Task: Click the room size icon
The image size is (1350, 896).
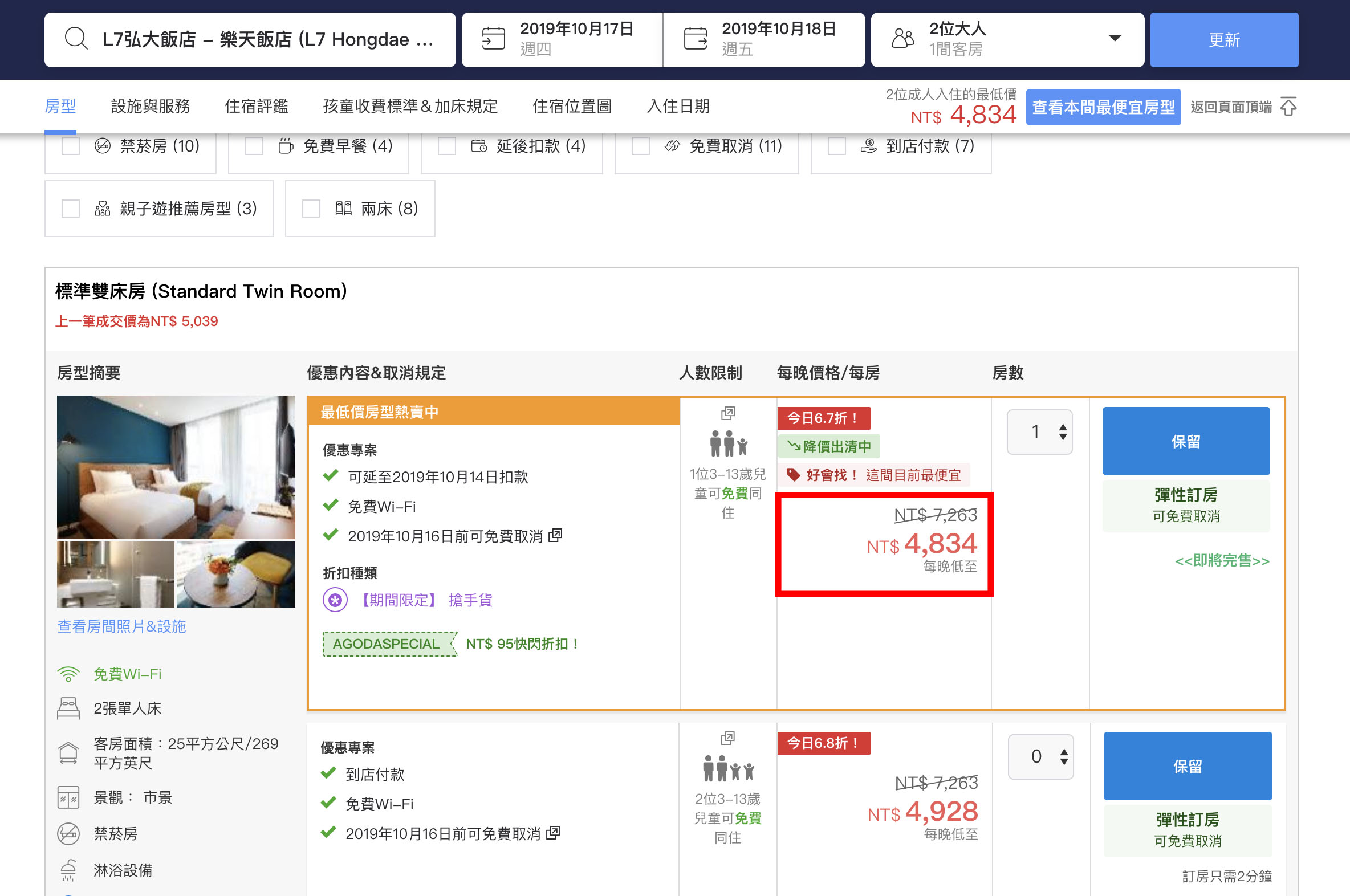Action: [68, 752]
